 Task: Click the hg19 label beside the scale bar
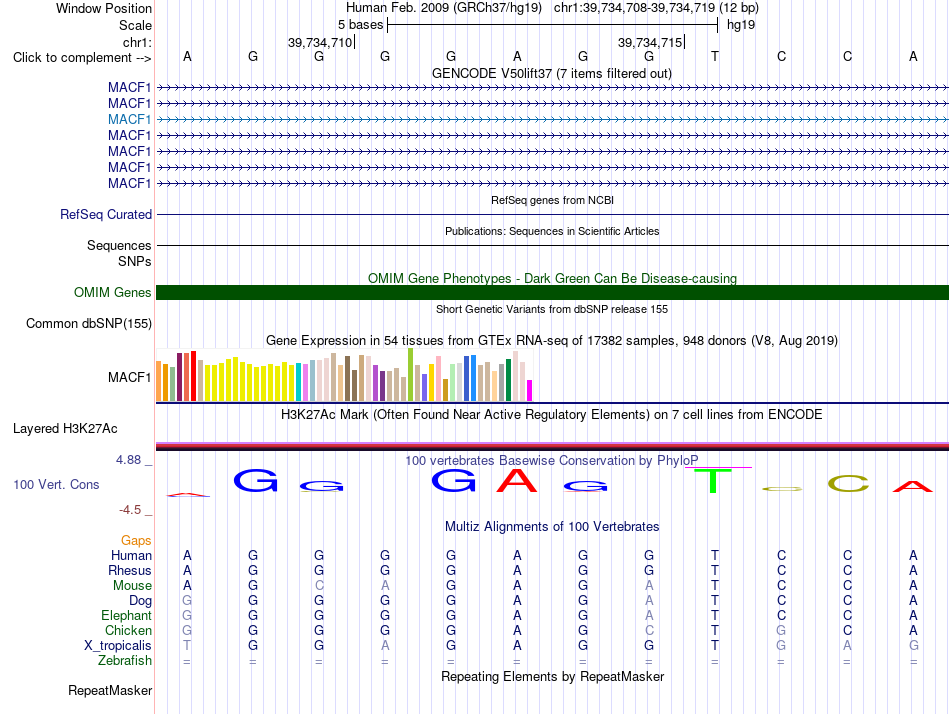point(740,25)
